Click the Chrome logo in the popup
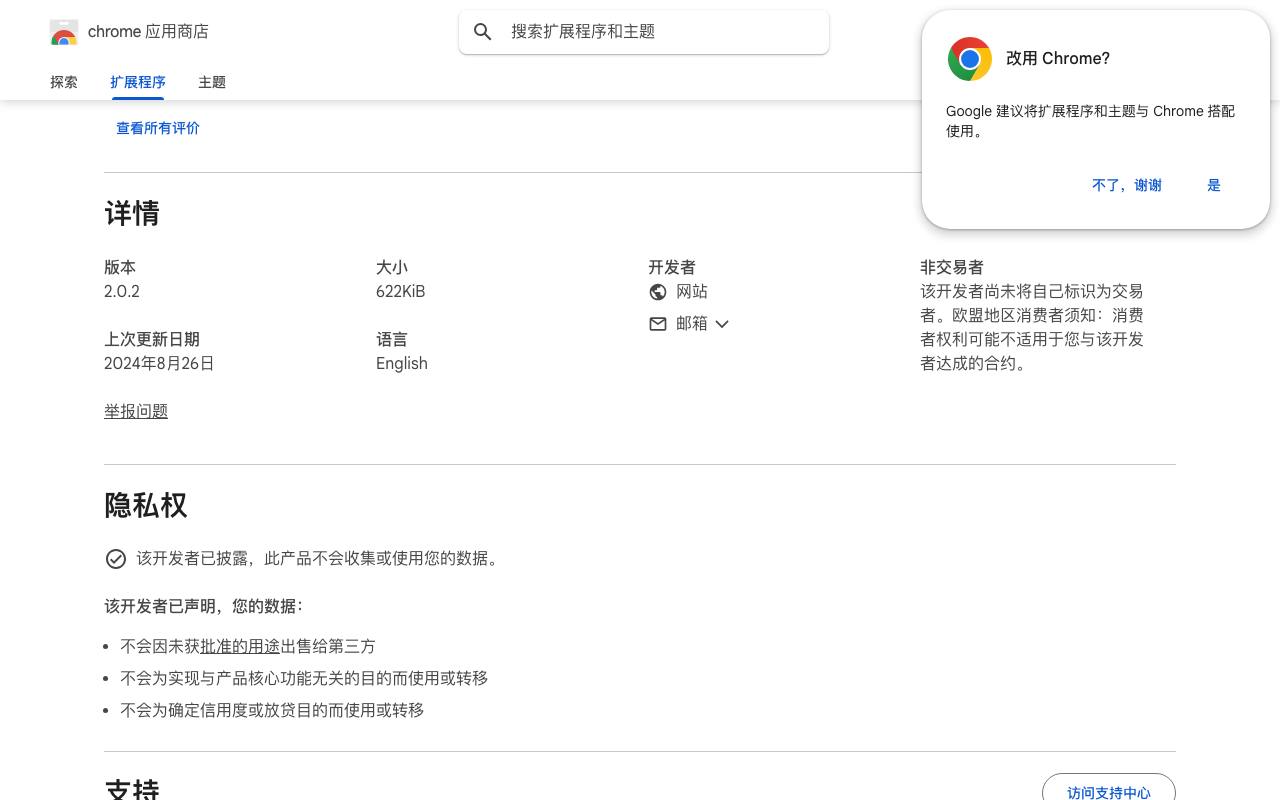This screenshot has width=1280, height=800. click(970, 59)
